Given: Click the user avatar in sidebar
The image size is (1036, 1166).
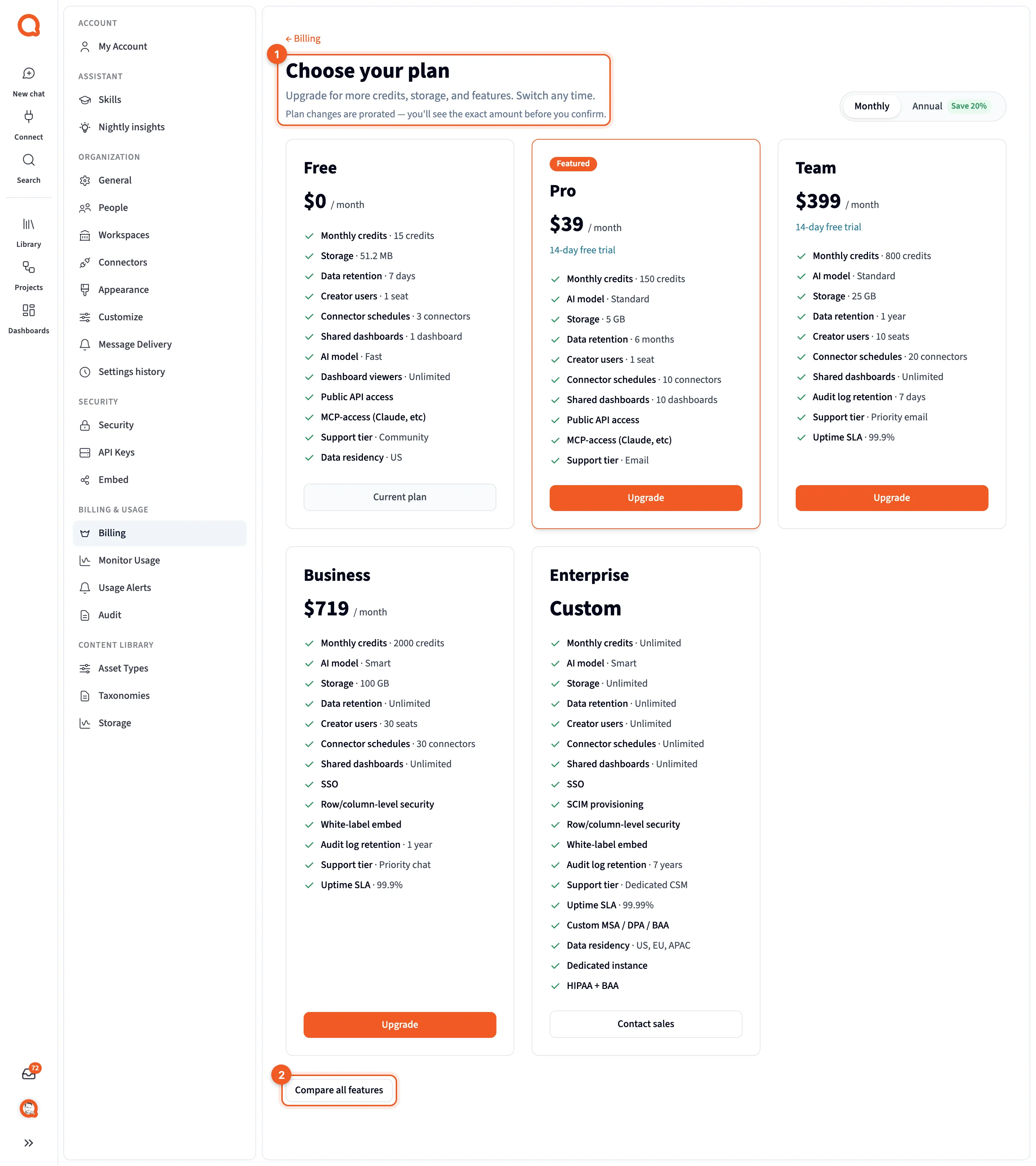Looking at the screenshot, I should tap(28, 1108).
